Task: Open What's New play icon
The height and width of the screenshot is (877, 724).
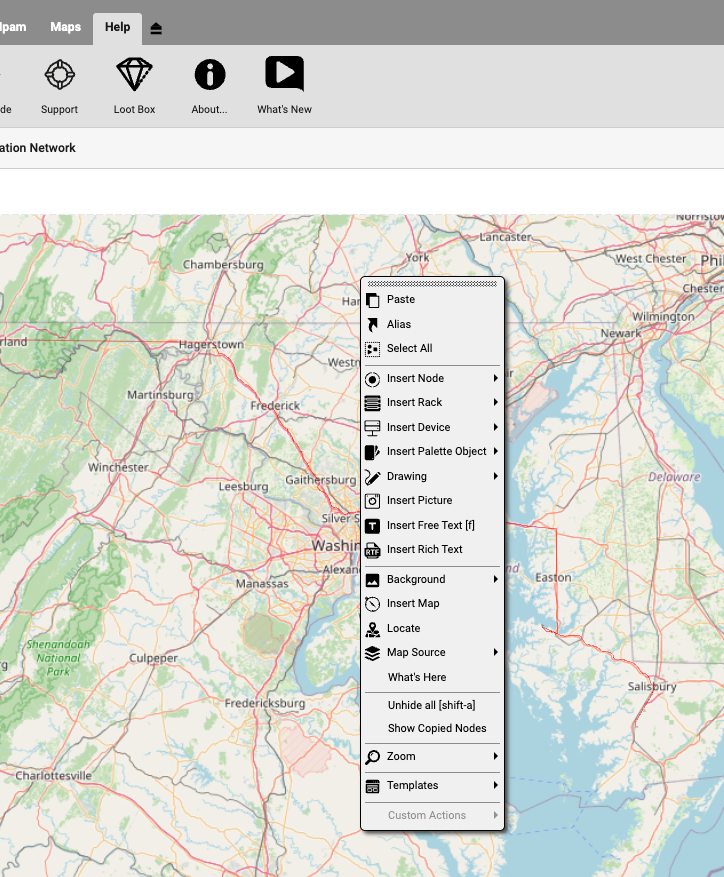Action: 284,75
